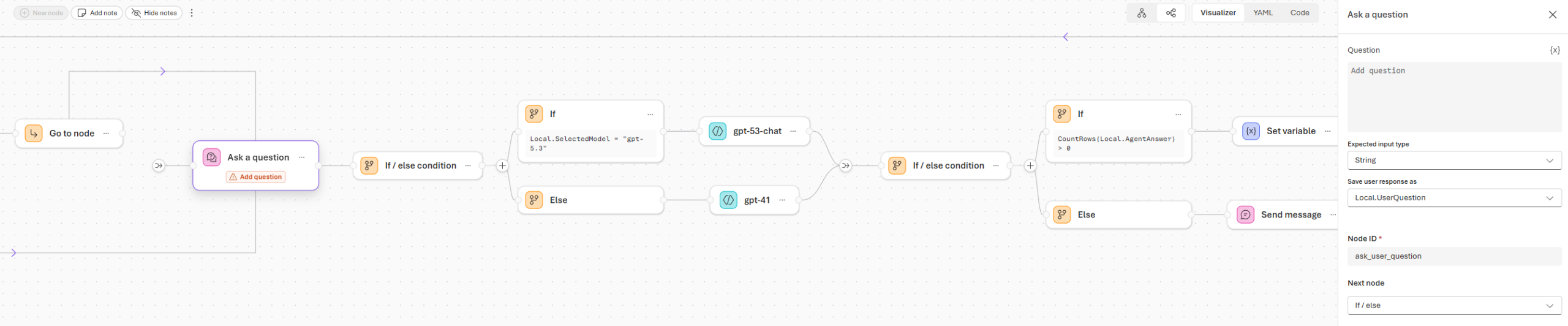The height and width of the screenshot is (326, 1568).
Task: Click the Send message node icon
Action: tap(1245, 215)
